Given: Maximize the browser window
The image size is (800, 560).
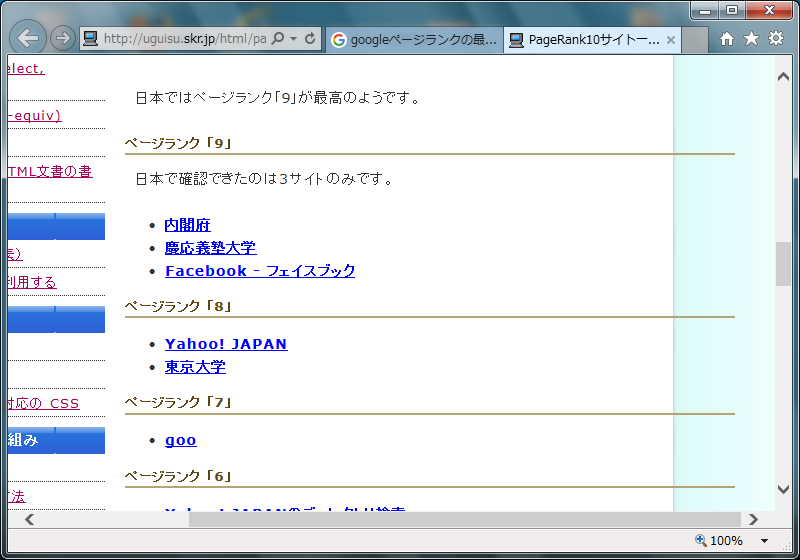Looking at the screenshot, I should (732, 10).
